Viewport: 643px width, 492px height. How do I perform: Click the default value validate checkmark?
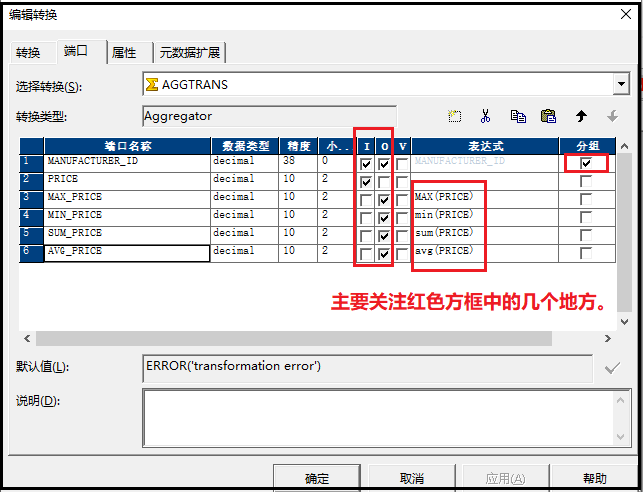point(612,368)
